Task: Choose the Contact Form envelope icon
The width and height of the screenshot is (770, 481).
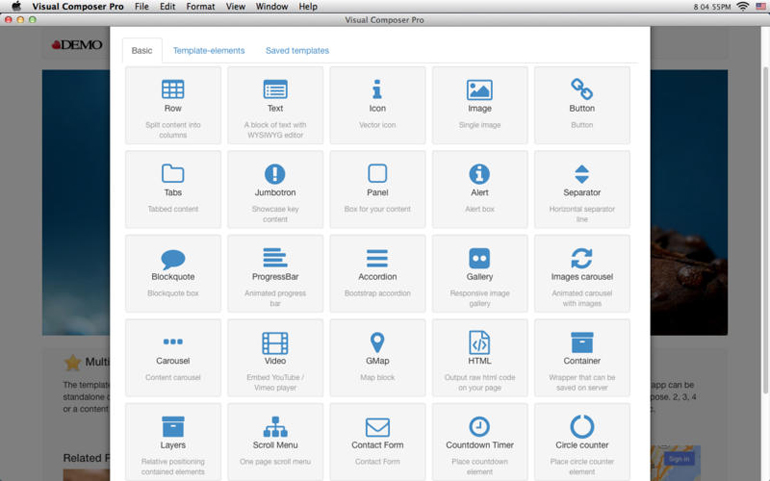Action: pyautogui.click(x=377, y=427)
